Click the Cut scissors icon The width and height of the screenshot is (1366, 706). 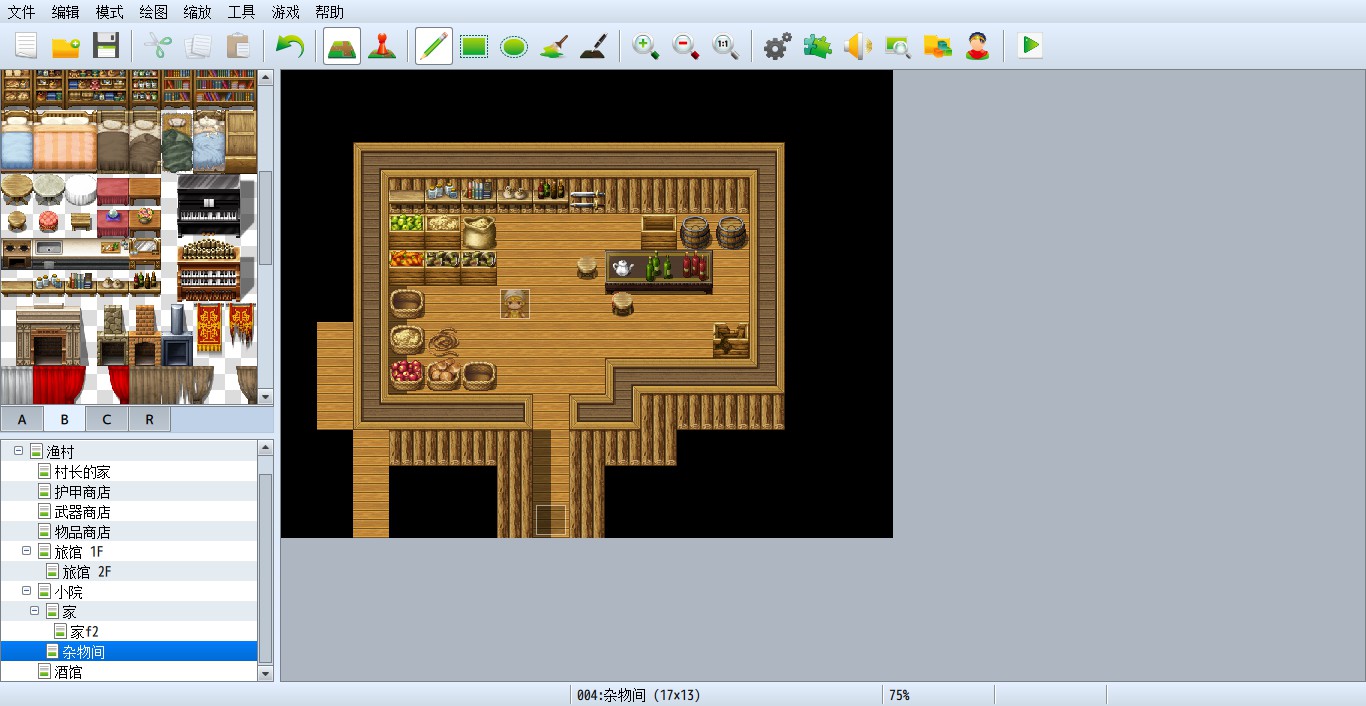(158, 46)
